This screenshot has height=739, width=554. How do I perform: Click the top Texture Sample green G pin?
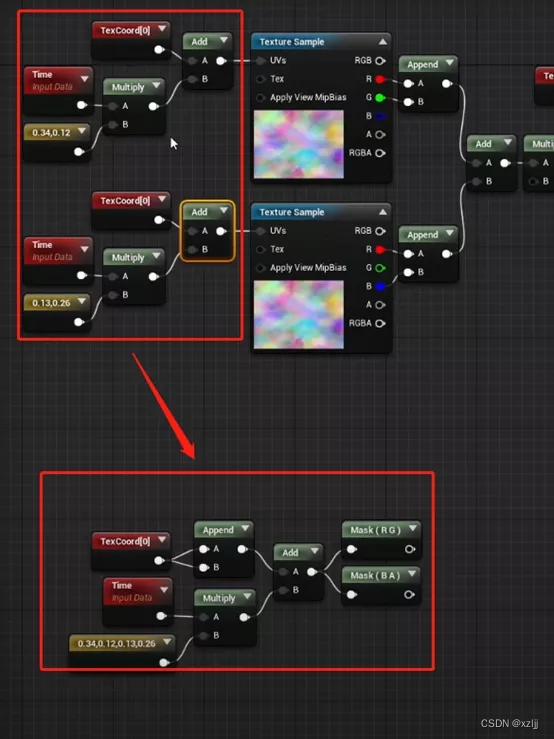(x=380, y=98)
